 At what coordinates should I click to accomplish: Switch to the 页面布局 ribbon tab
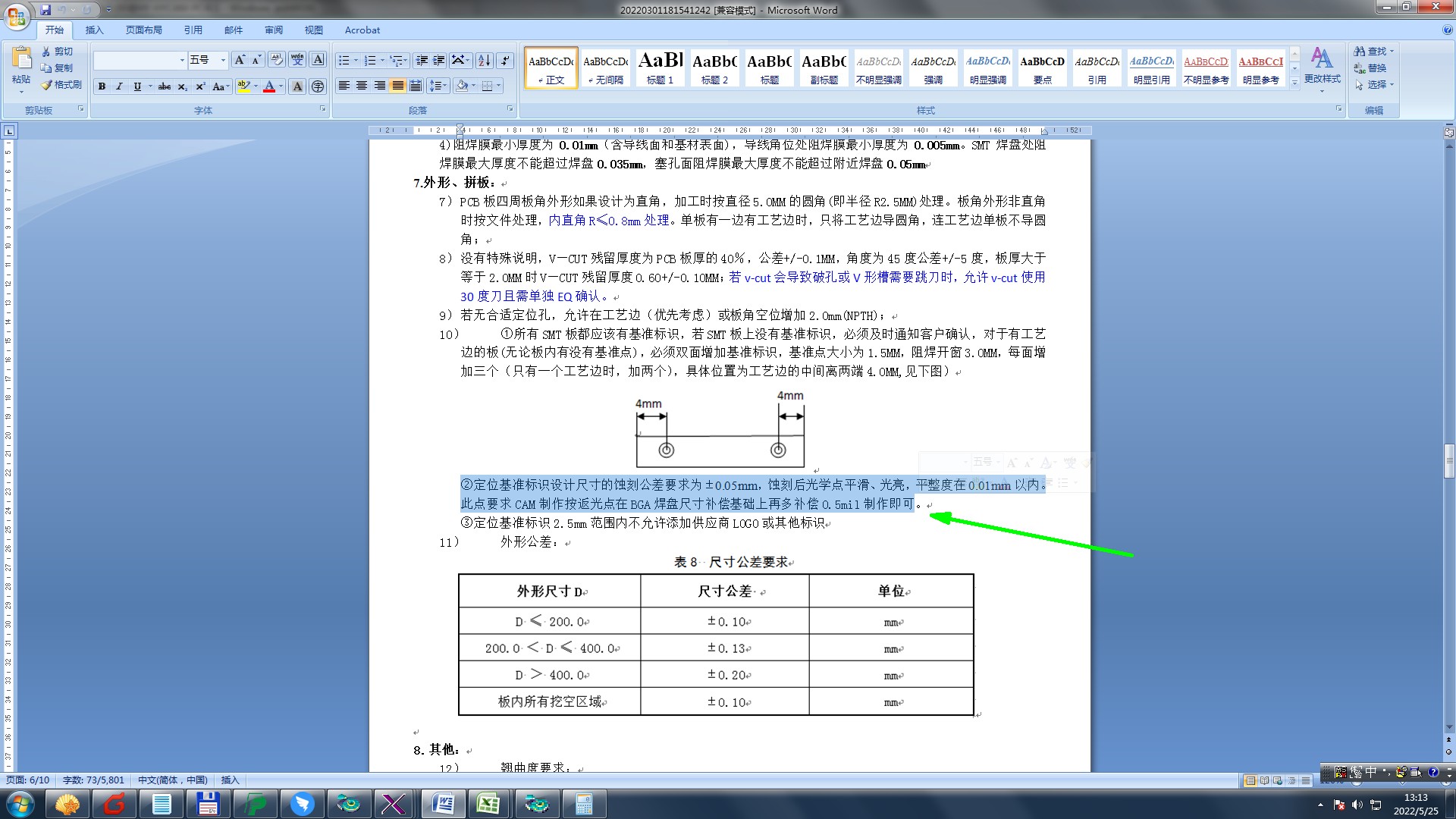pos(143,30)
